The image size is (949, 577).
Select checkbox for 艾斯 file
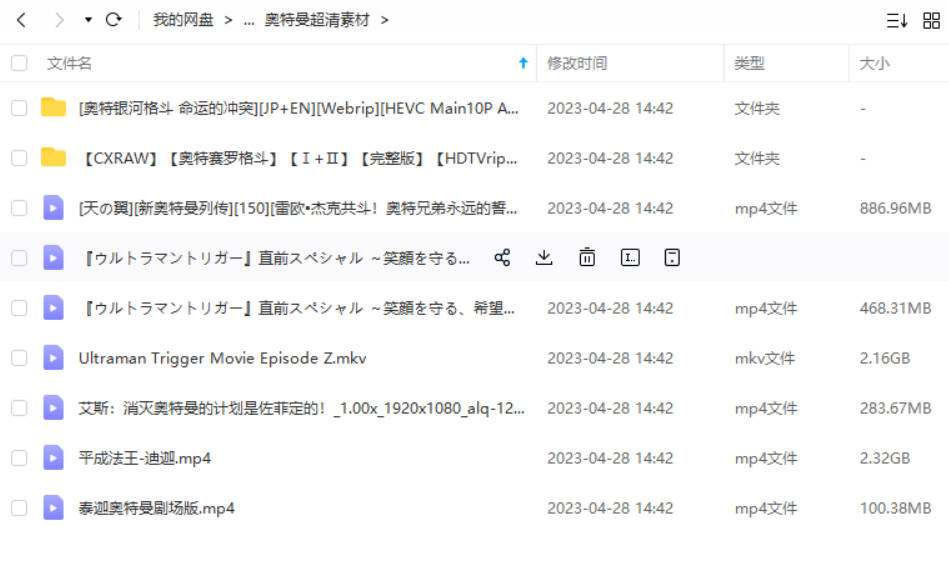[x=19, y=408]
